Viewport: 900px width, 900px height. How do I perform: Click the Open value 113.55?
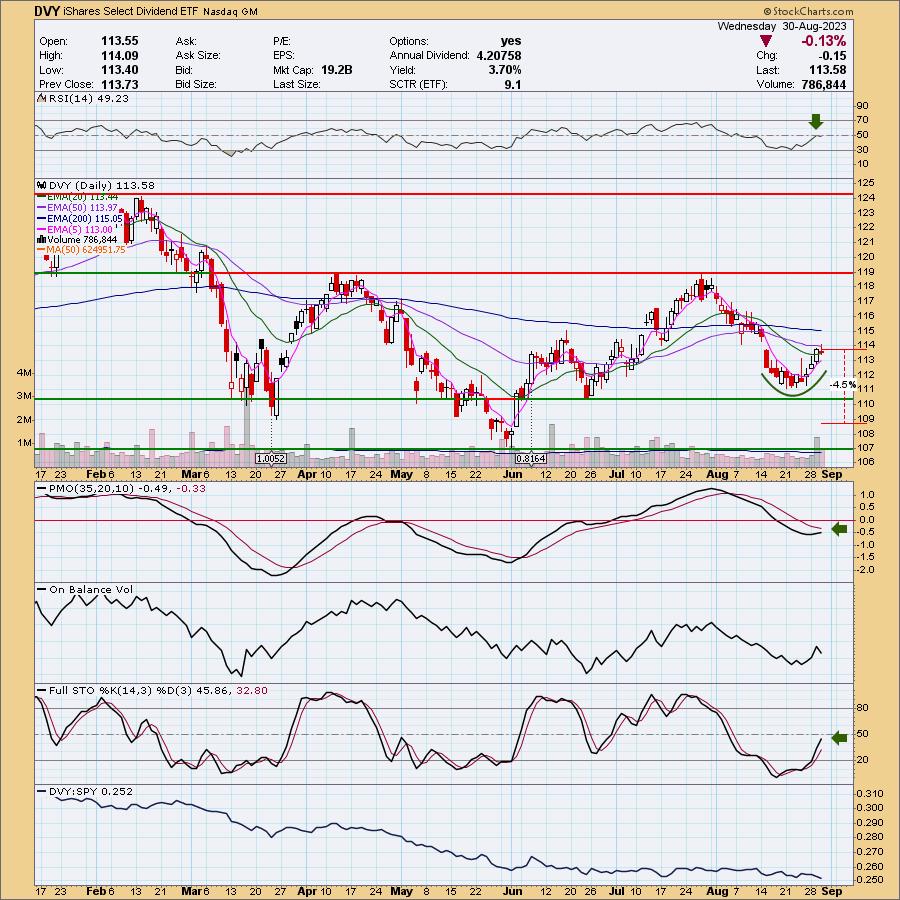119,41
